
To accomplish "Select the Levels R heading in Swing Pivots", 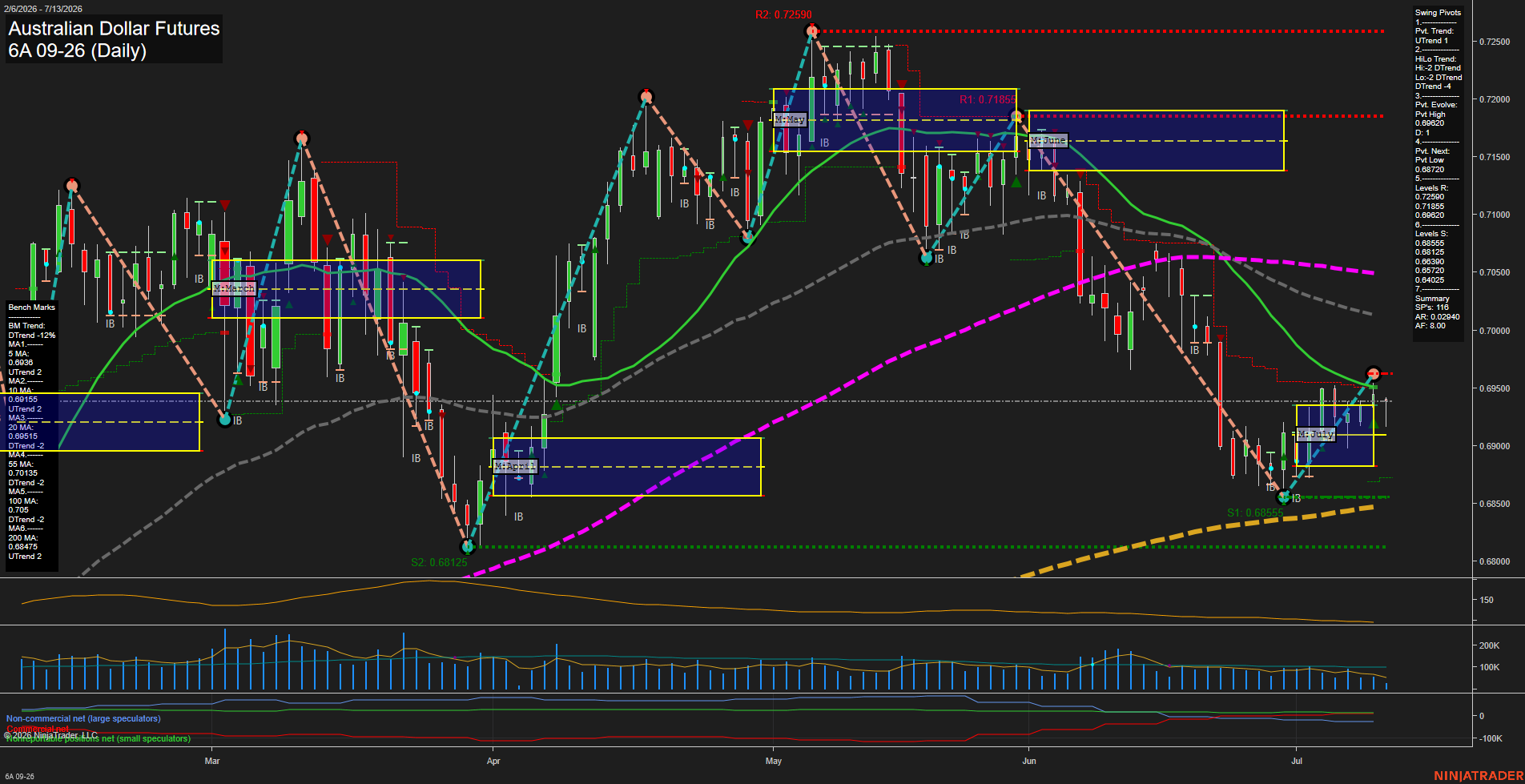I will point(1431,188).
